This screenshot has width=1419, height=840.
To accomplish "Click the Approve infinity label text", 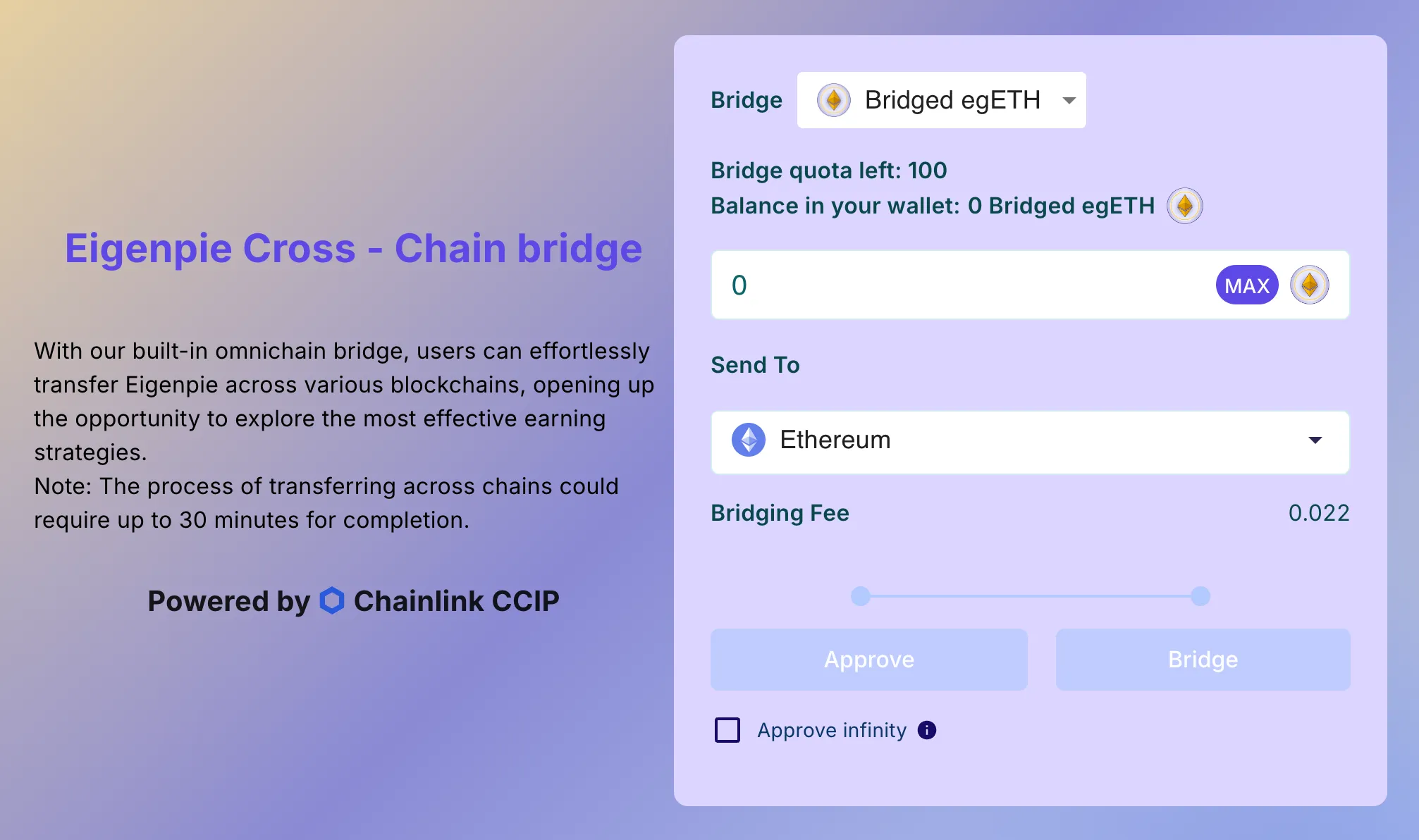I will [832, 730].
